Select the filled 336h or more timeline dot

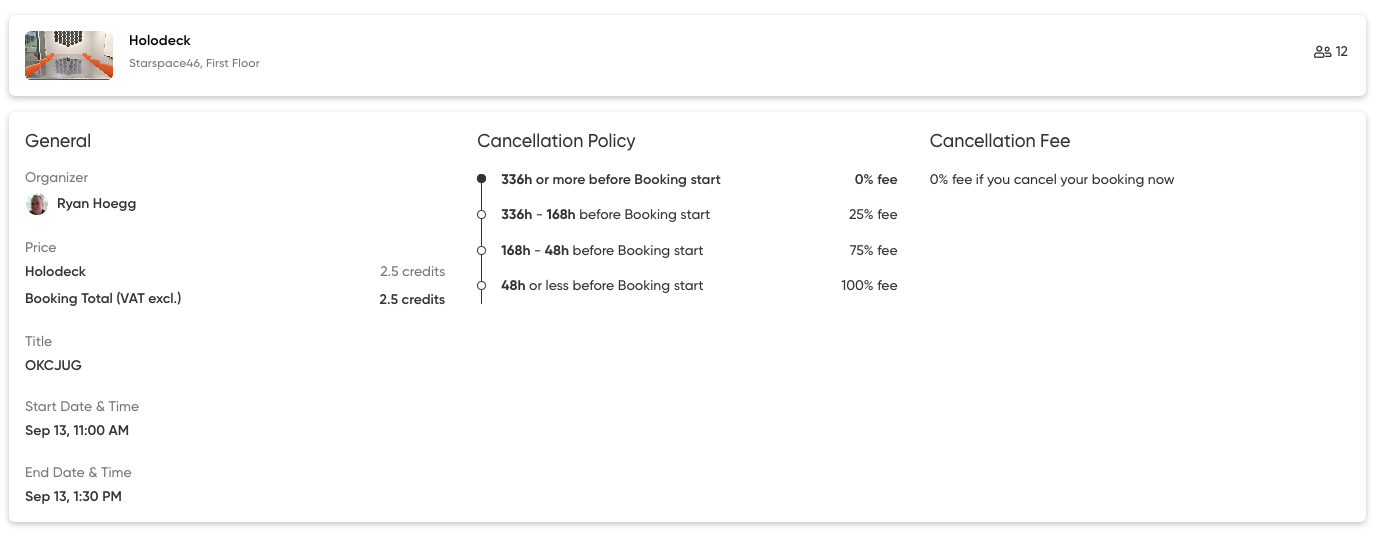[x=481, y=179]
